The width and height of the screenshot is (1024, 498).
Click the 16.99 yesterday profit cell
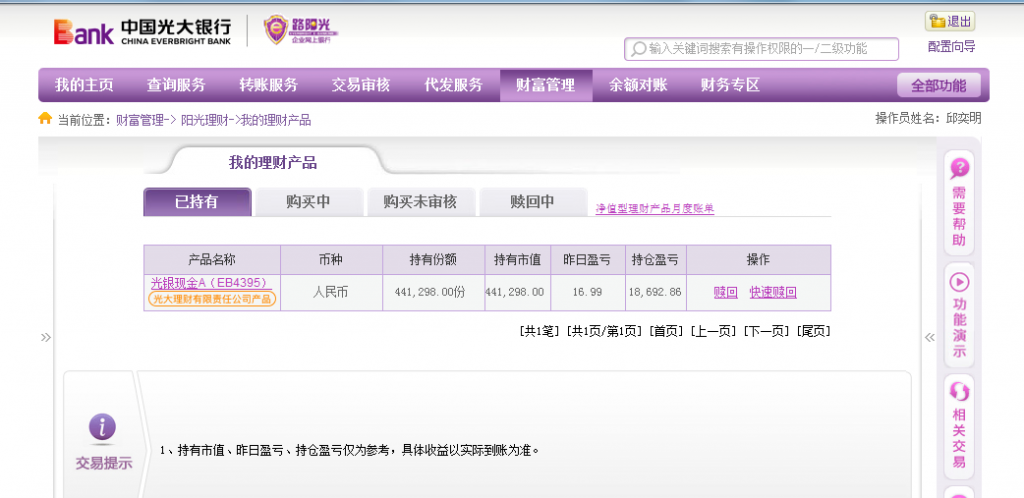click(587, 292)
